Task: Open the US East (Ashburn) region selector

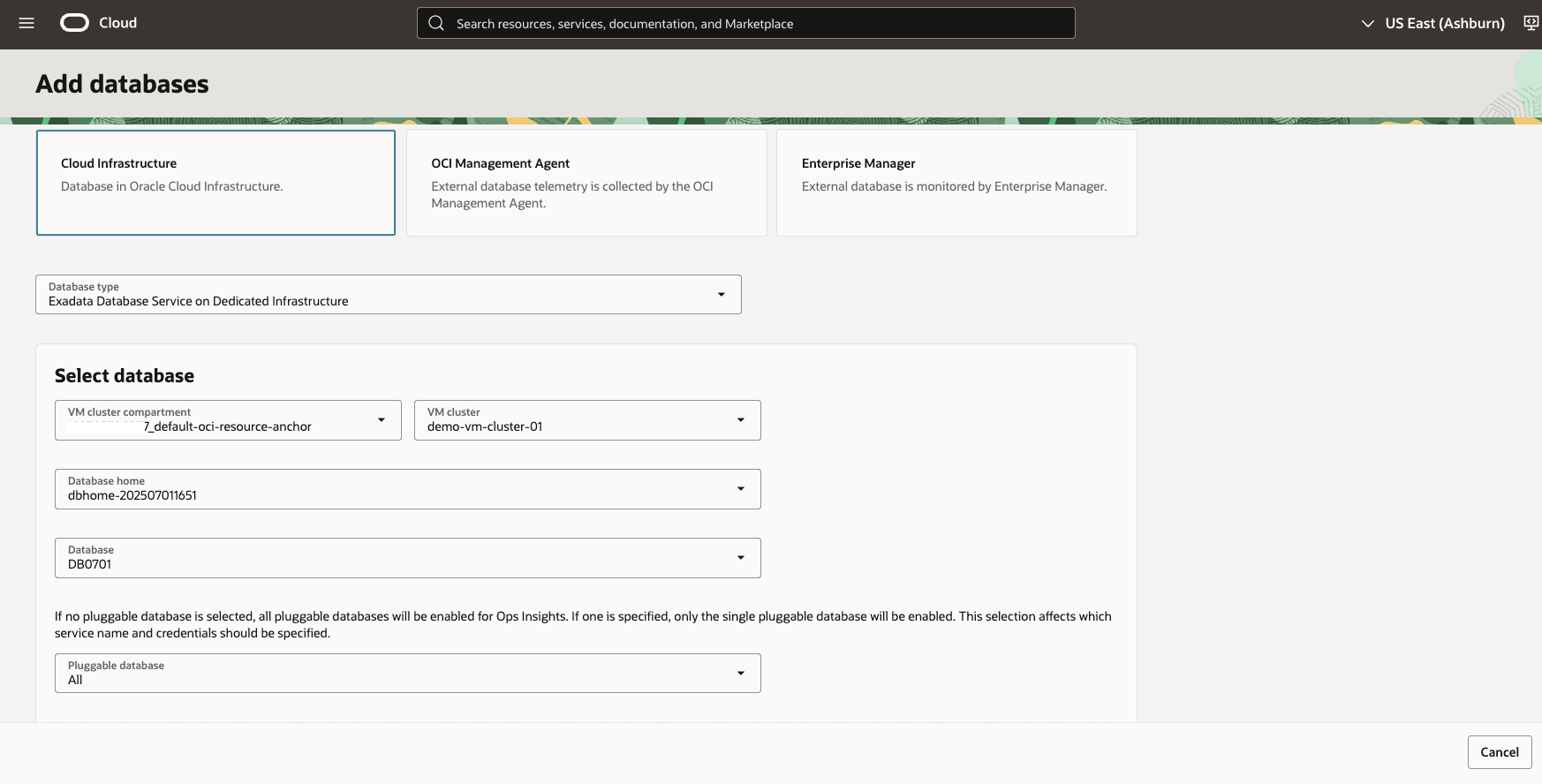Action: click(1432, 23)
